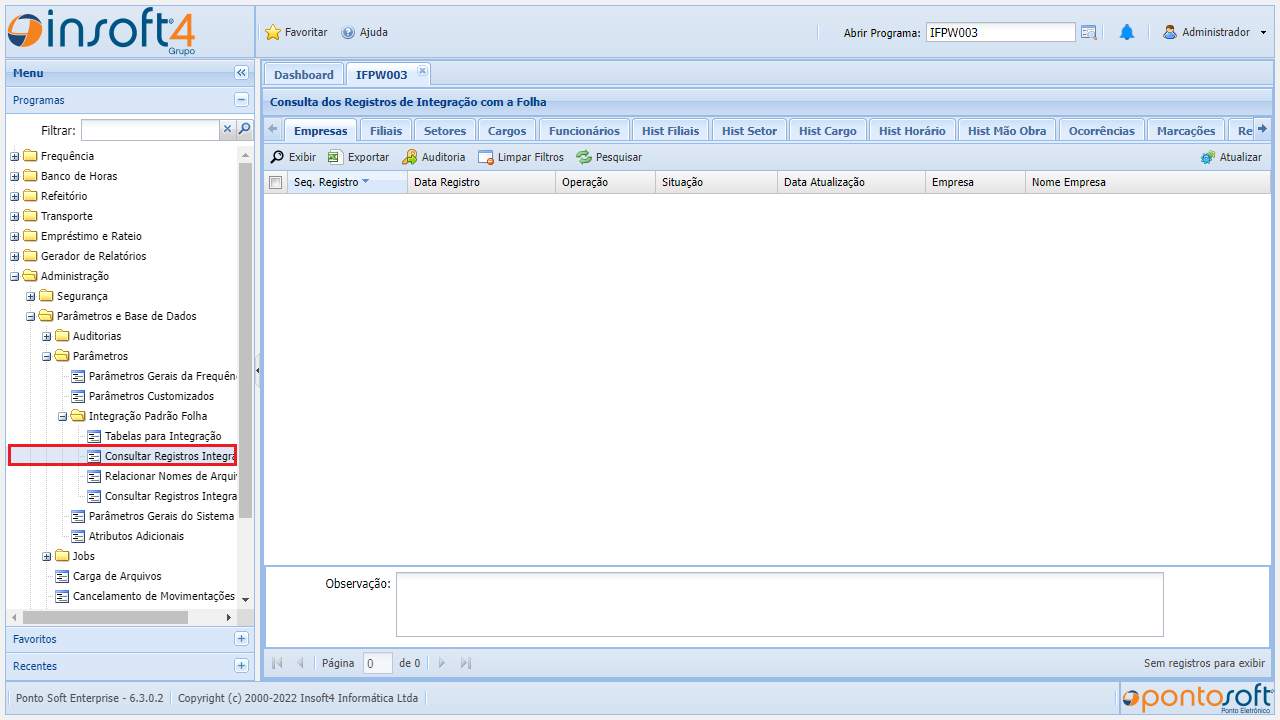This screenshot has width=1280, height=720.
Task: Click the program lookup icon beside Abrir Programa
Action: [1089, 32]
